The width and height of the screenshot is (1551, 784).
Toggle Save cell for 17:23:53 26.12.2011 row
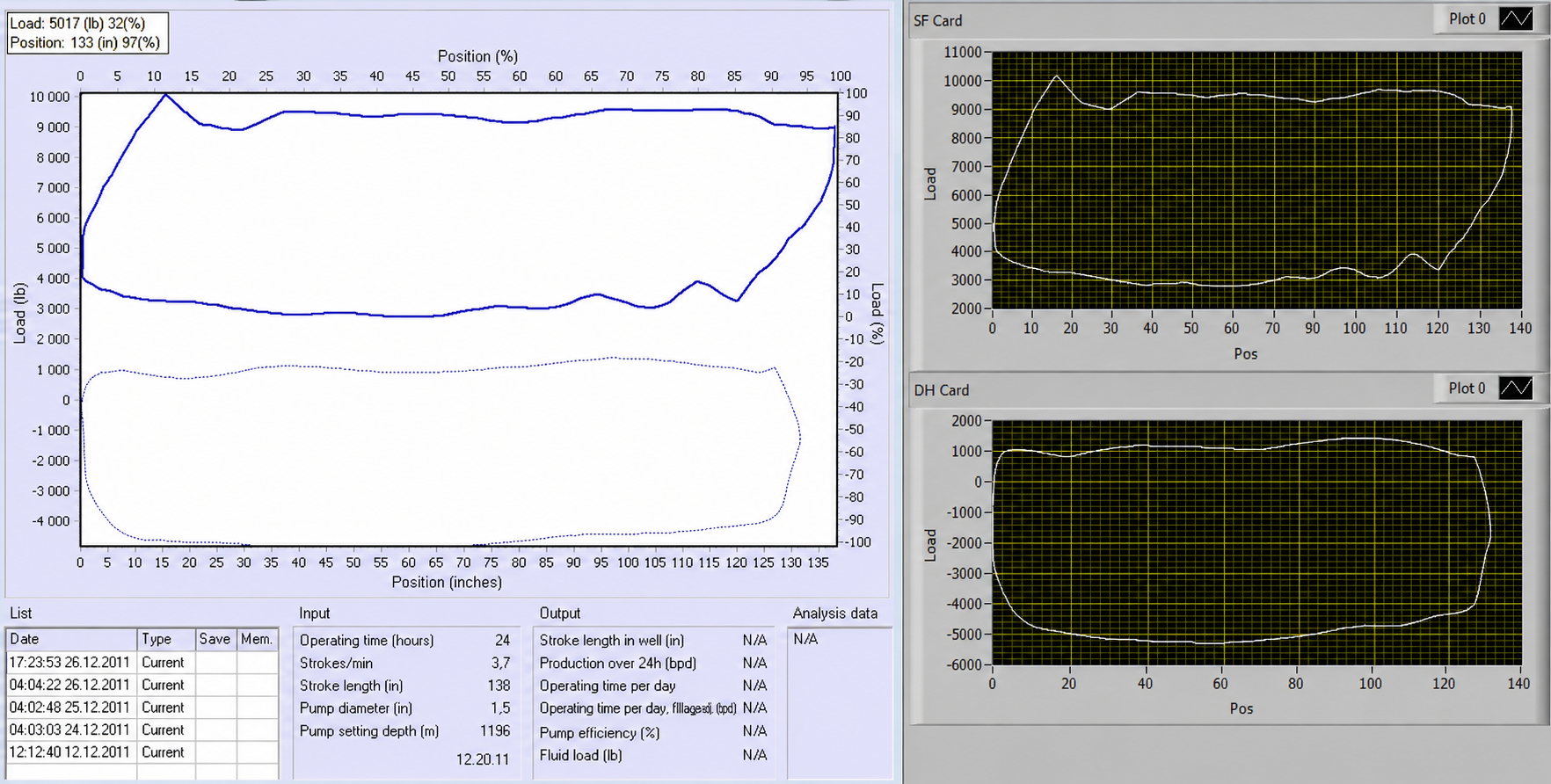click(215, 662)
